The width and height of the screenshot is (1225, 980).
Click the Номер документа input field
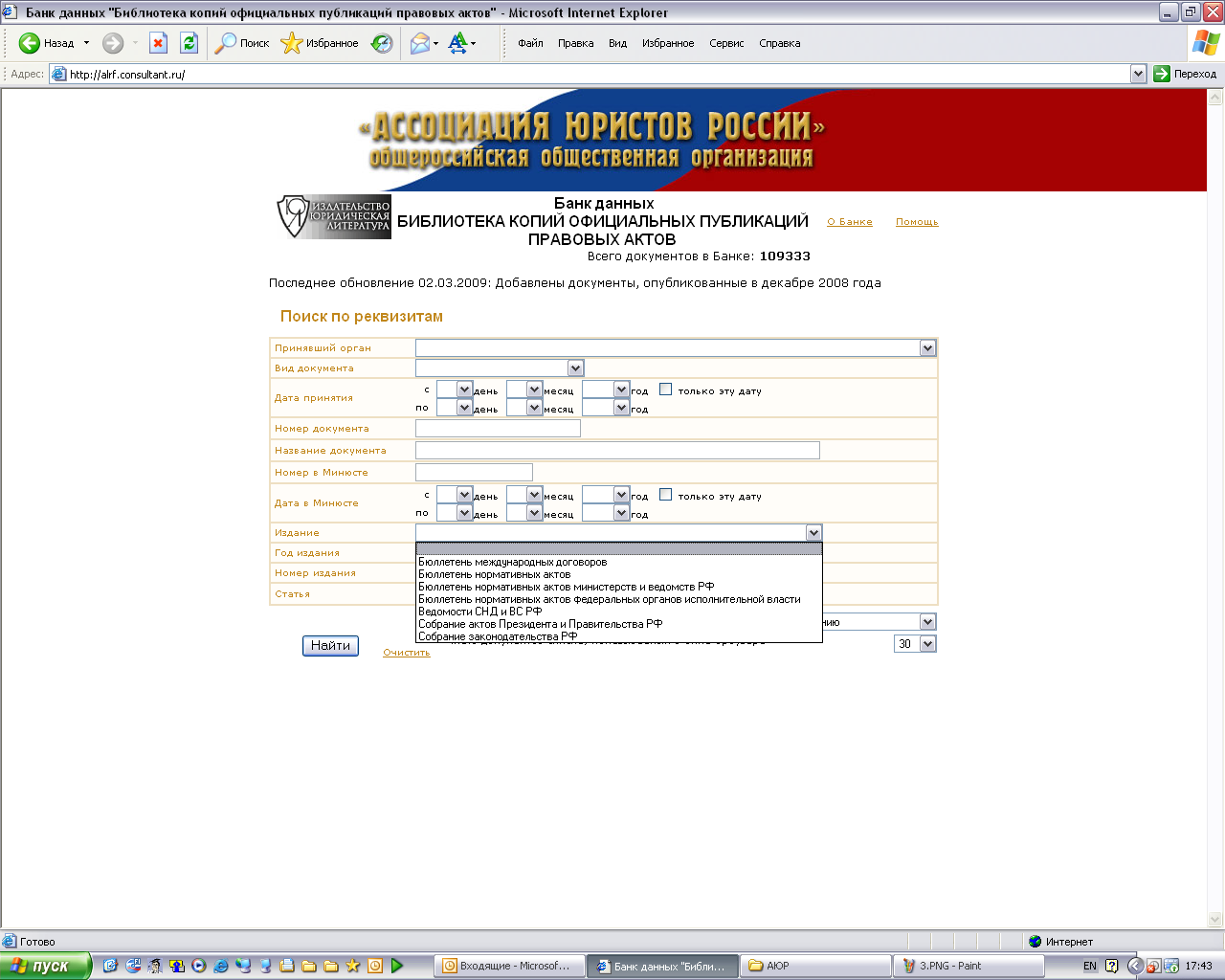(x=498, y=429)
